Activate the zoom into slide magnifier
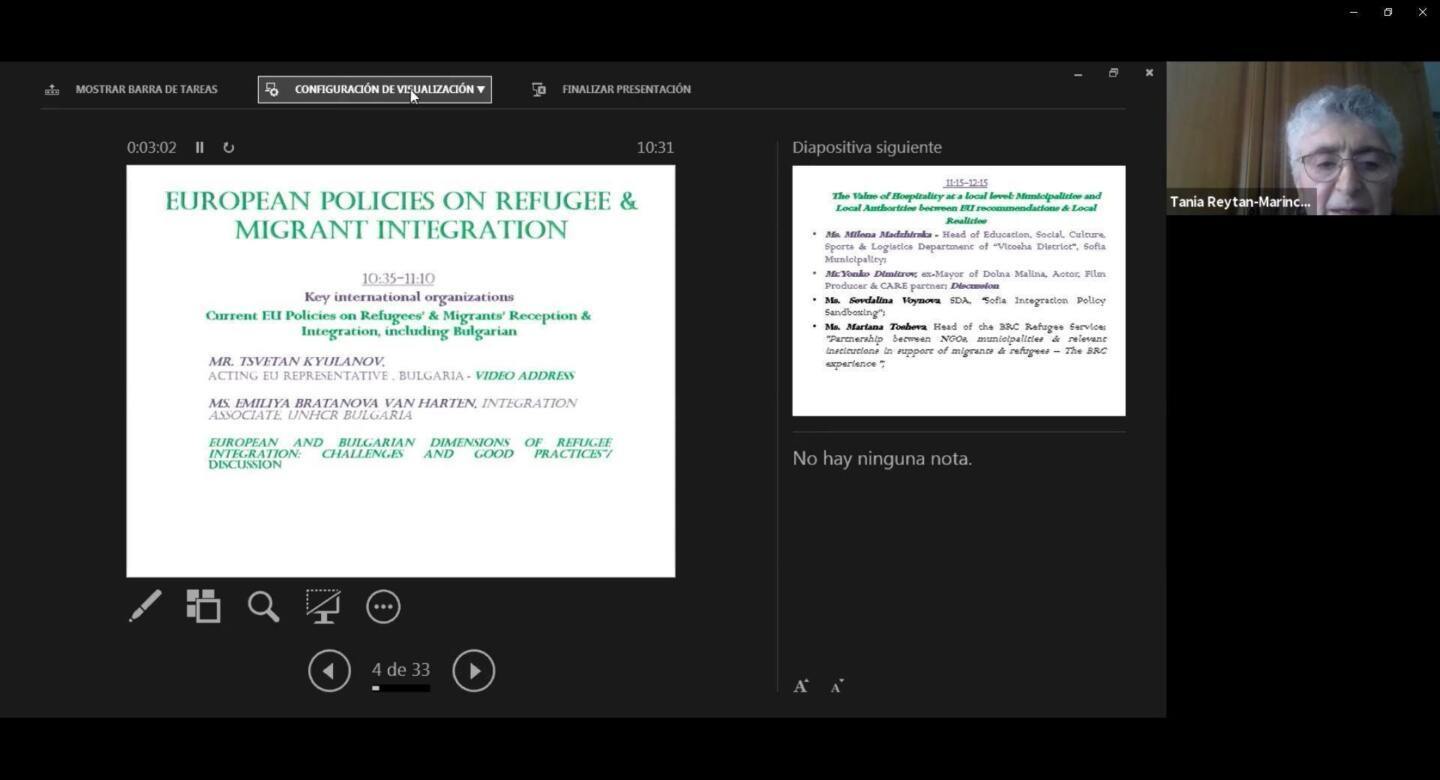Screen dimensions: 1440x780 click(x=263, y=606)
